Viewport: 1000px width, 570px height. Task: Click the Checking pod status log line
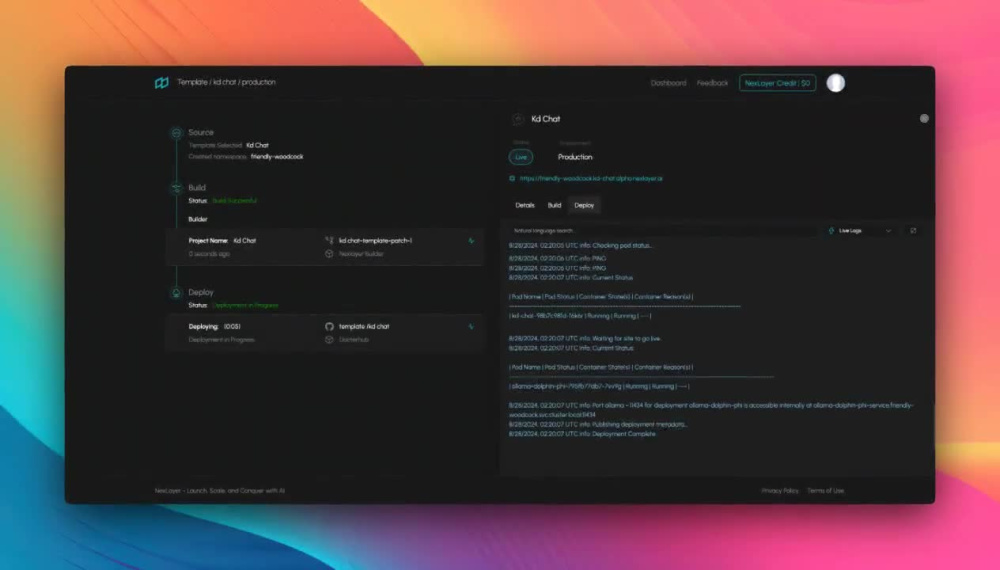(581, 245)
